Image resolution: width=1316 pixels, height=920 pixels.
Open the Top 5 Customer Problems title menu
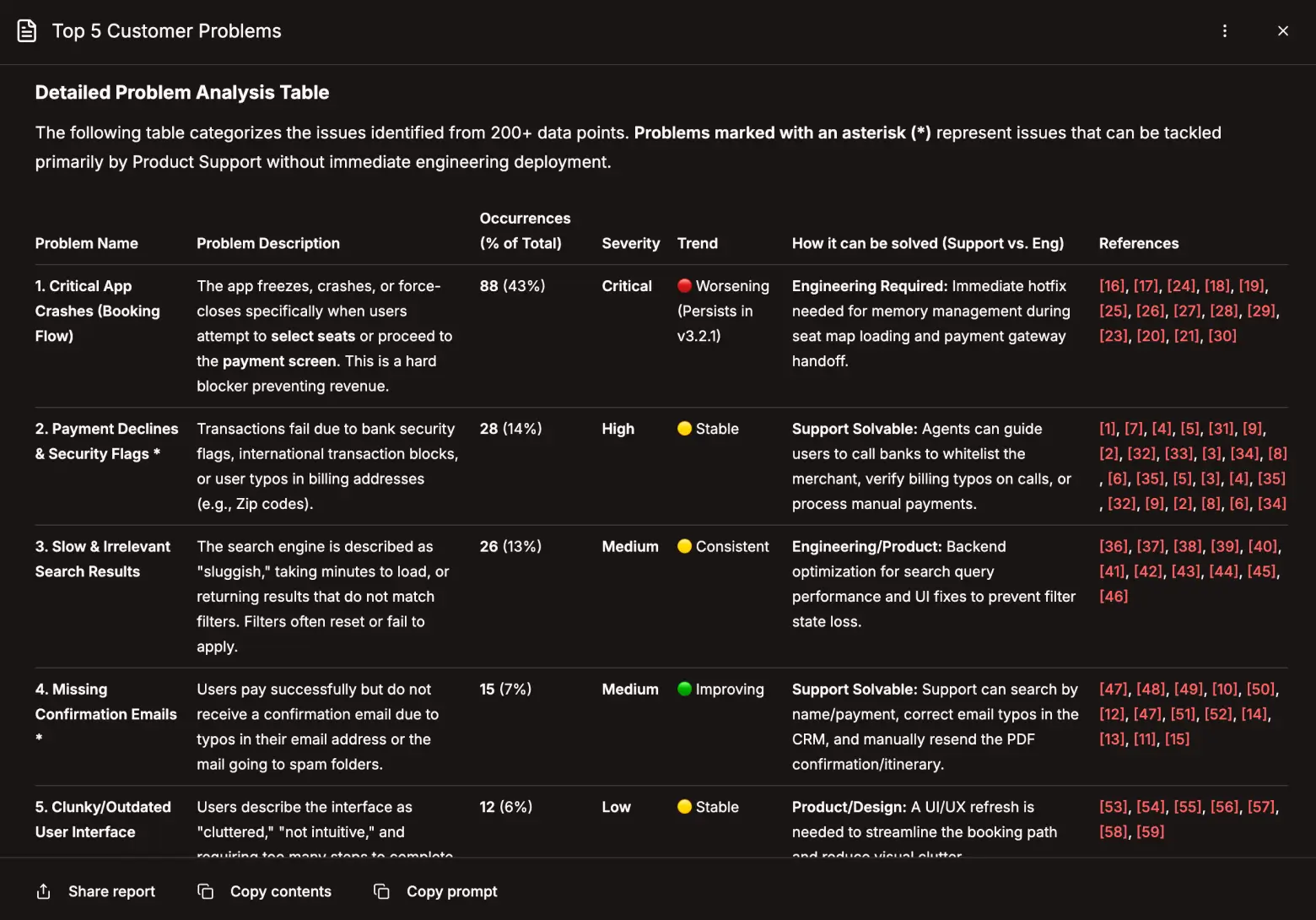click(166, 30)
